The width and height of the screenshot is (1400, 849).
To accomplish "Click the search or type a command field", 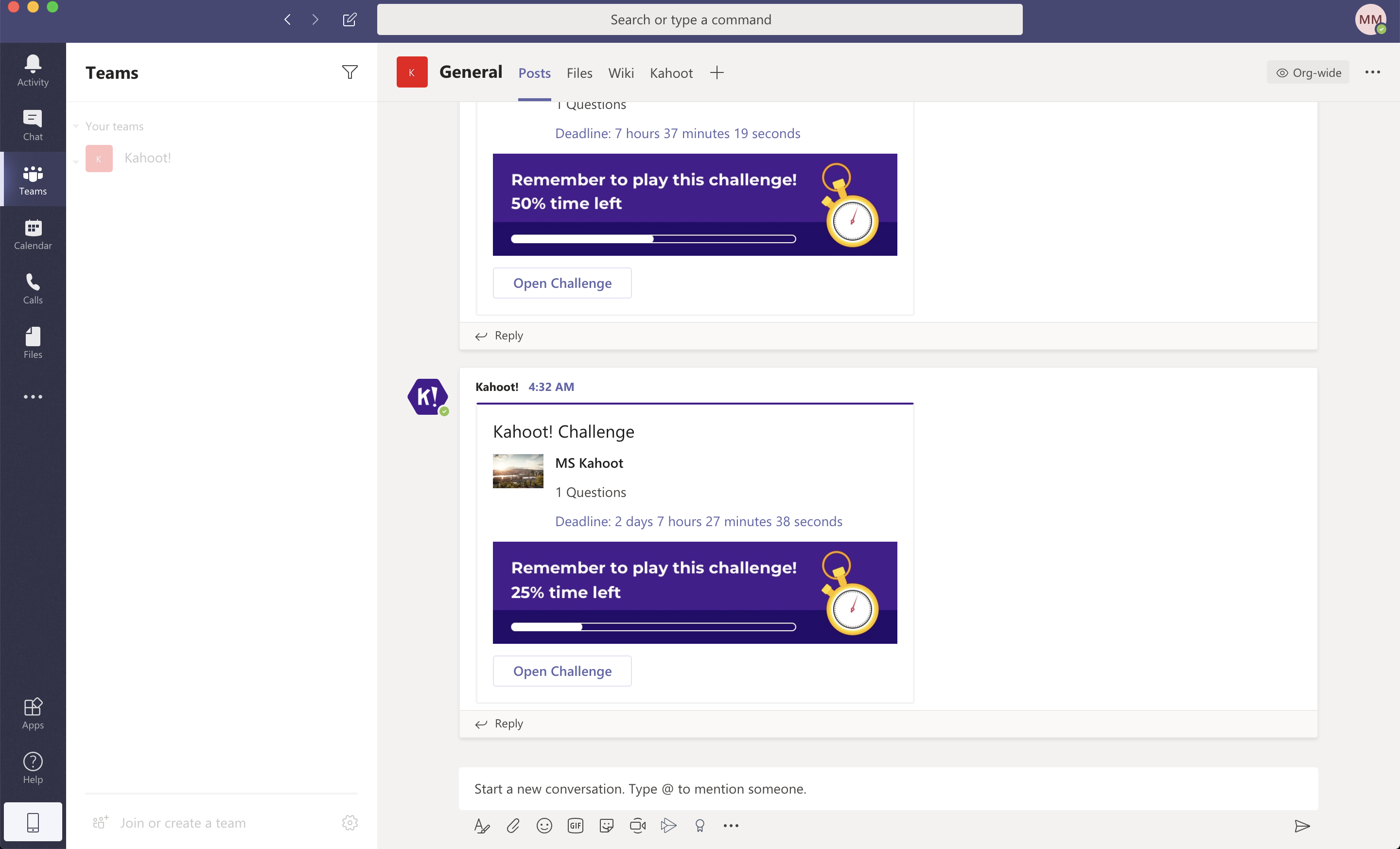I will tap(699, 19).
